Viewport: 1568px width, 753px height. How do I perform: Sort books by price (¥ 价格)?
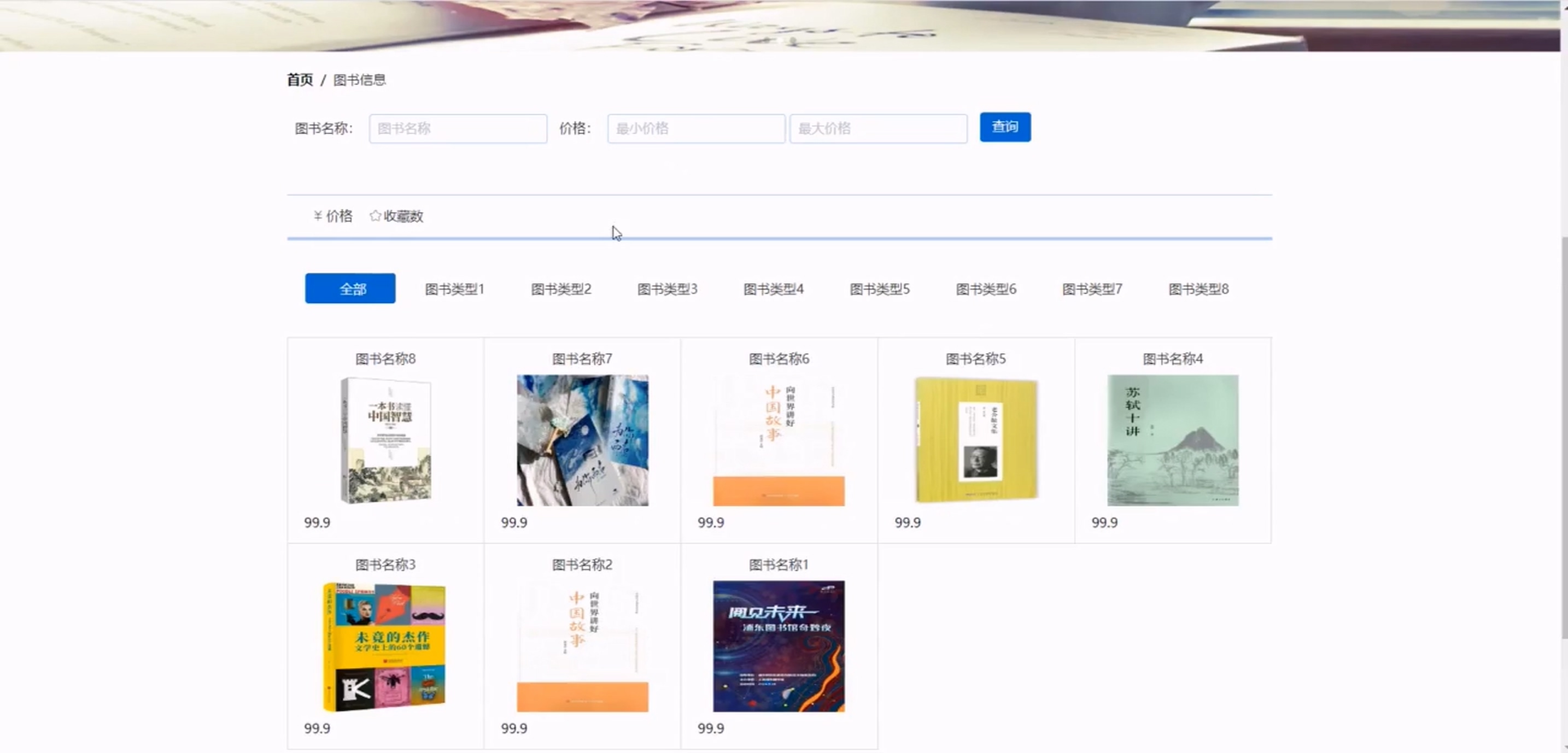pos(333,216)
